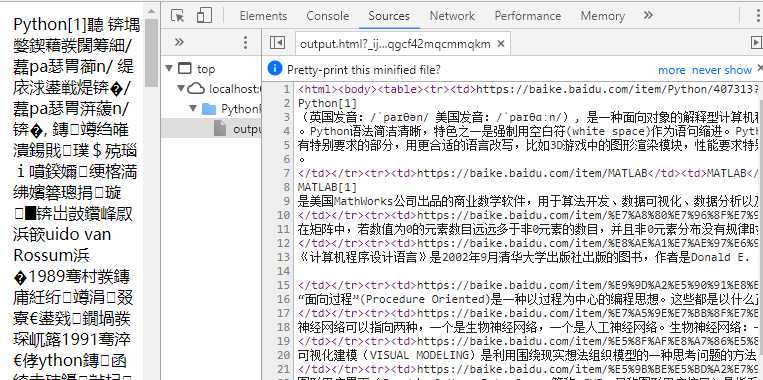Screen dimensions: 763x380
Task: Collapse the top frame tree node
Action: click(168, 68)
